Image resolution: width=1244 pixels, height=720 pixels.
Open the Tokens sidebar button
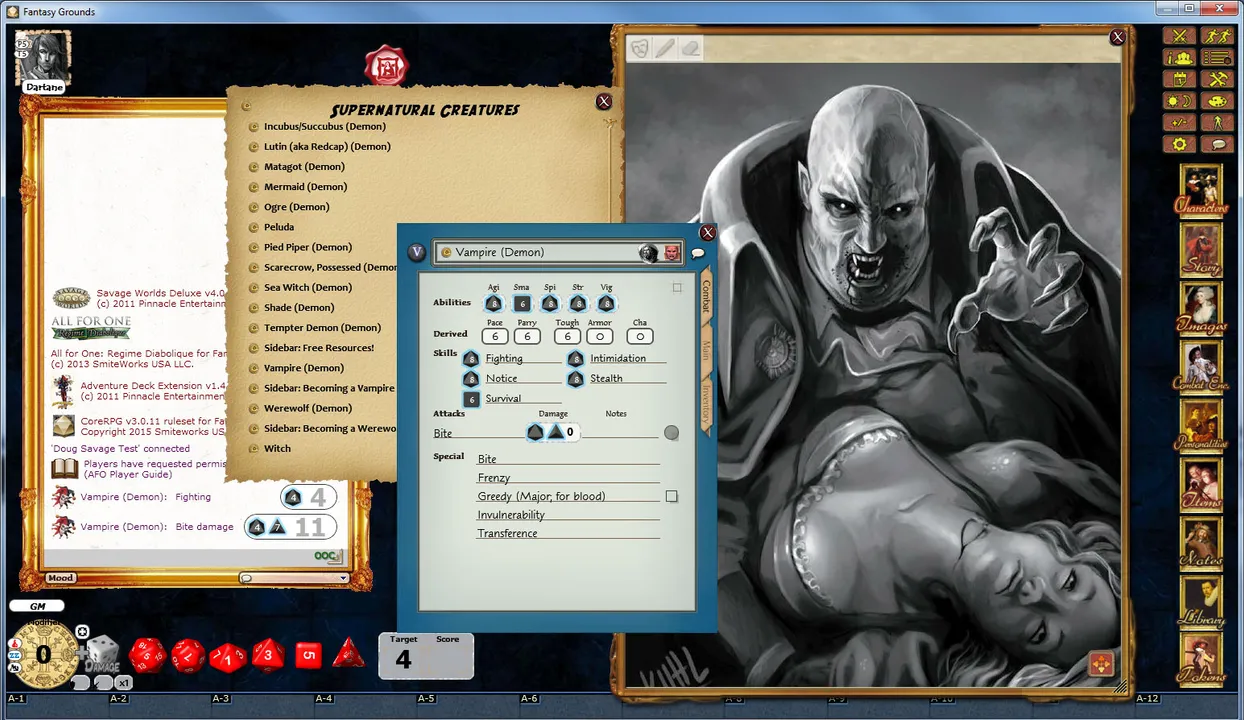[x=1201, y=660]
